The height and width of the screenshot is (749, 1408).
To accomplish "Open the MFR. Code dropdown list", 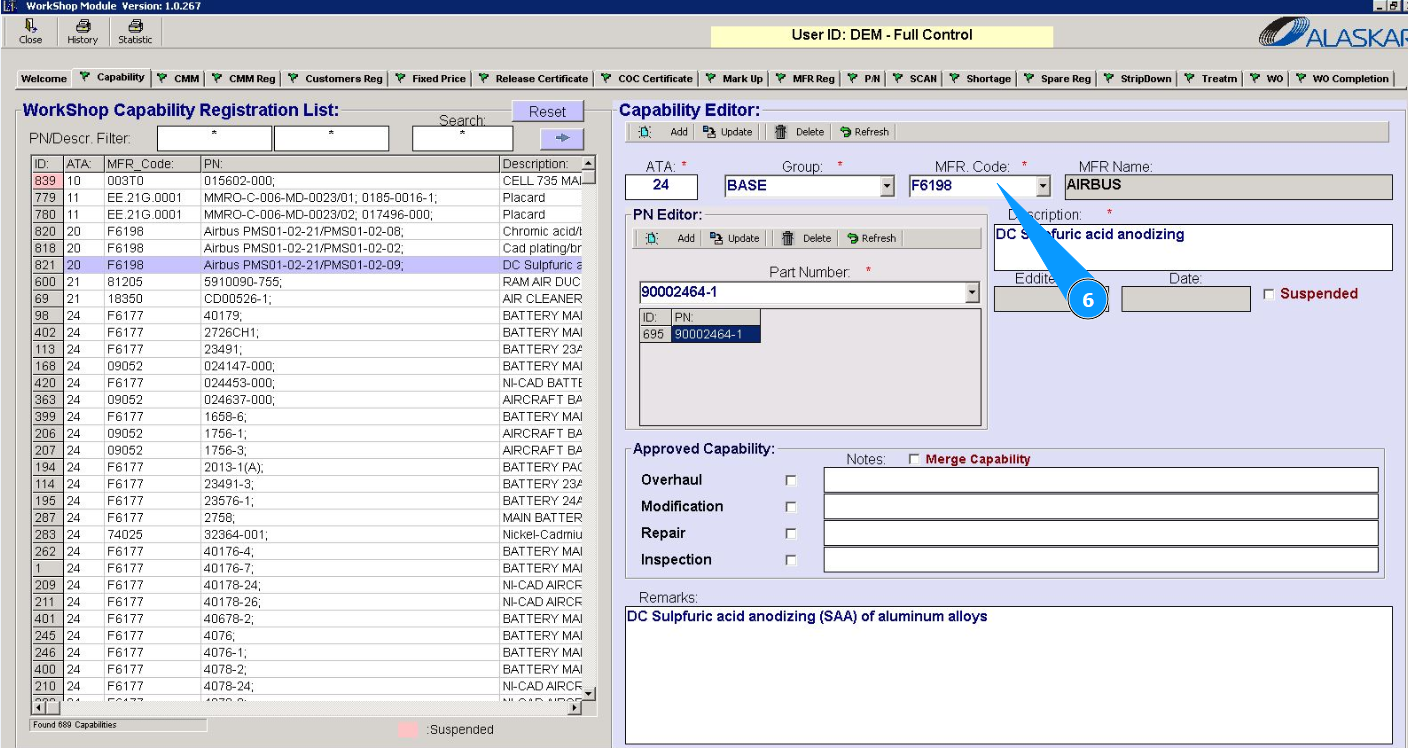I will 1043,186.
